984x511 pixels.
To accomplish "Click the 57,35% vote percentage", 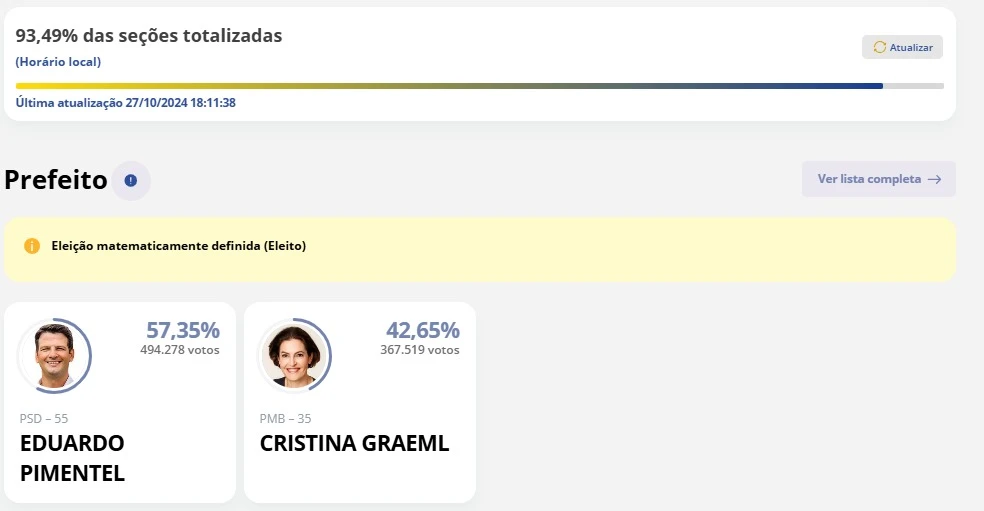I will pyautogui.click(x=183, y=331).
